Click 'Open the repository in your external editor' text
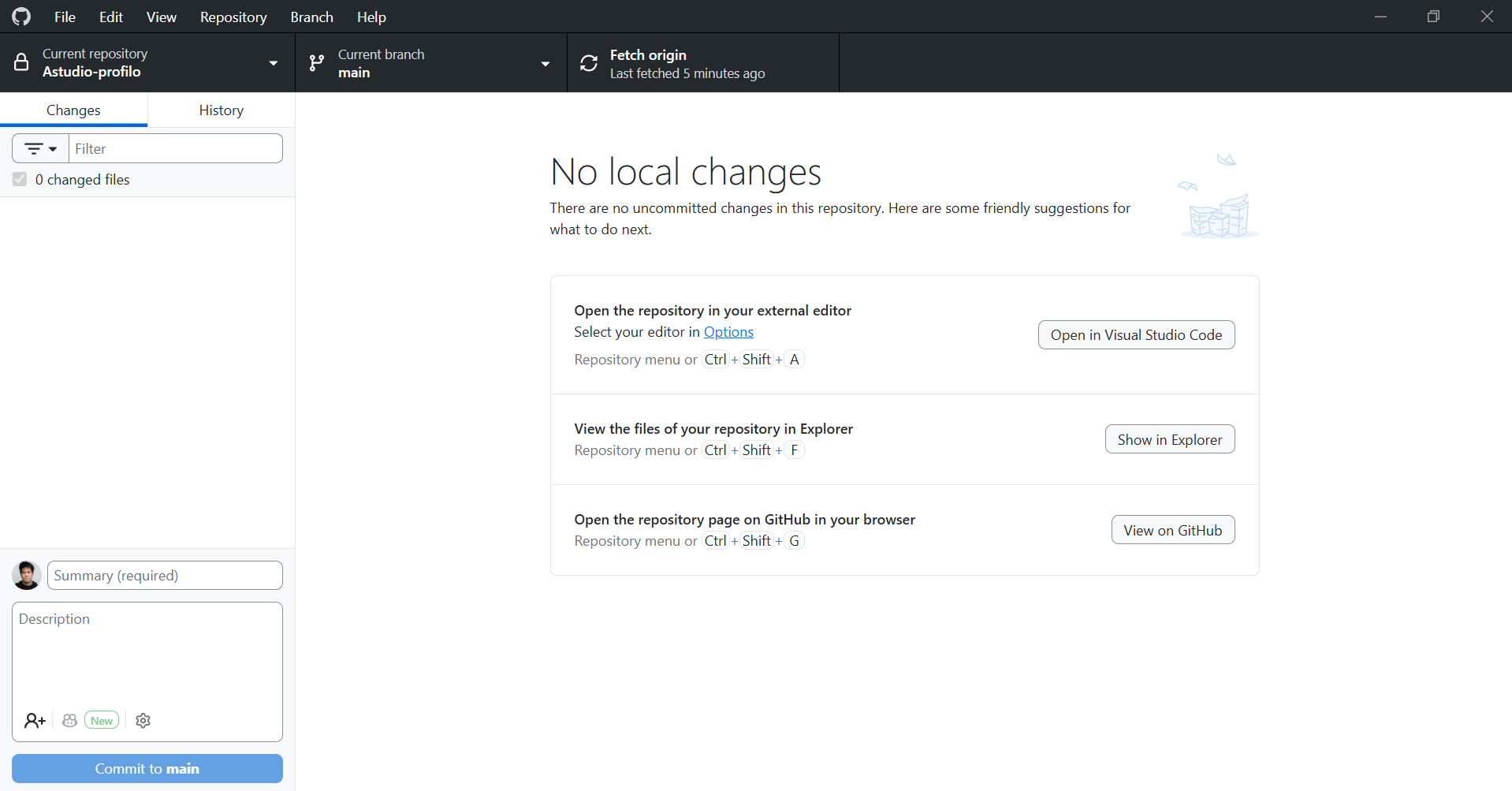Image resolution: width=1512 pixels, height=791 pixels. [713, 310]
